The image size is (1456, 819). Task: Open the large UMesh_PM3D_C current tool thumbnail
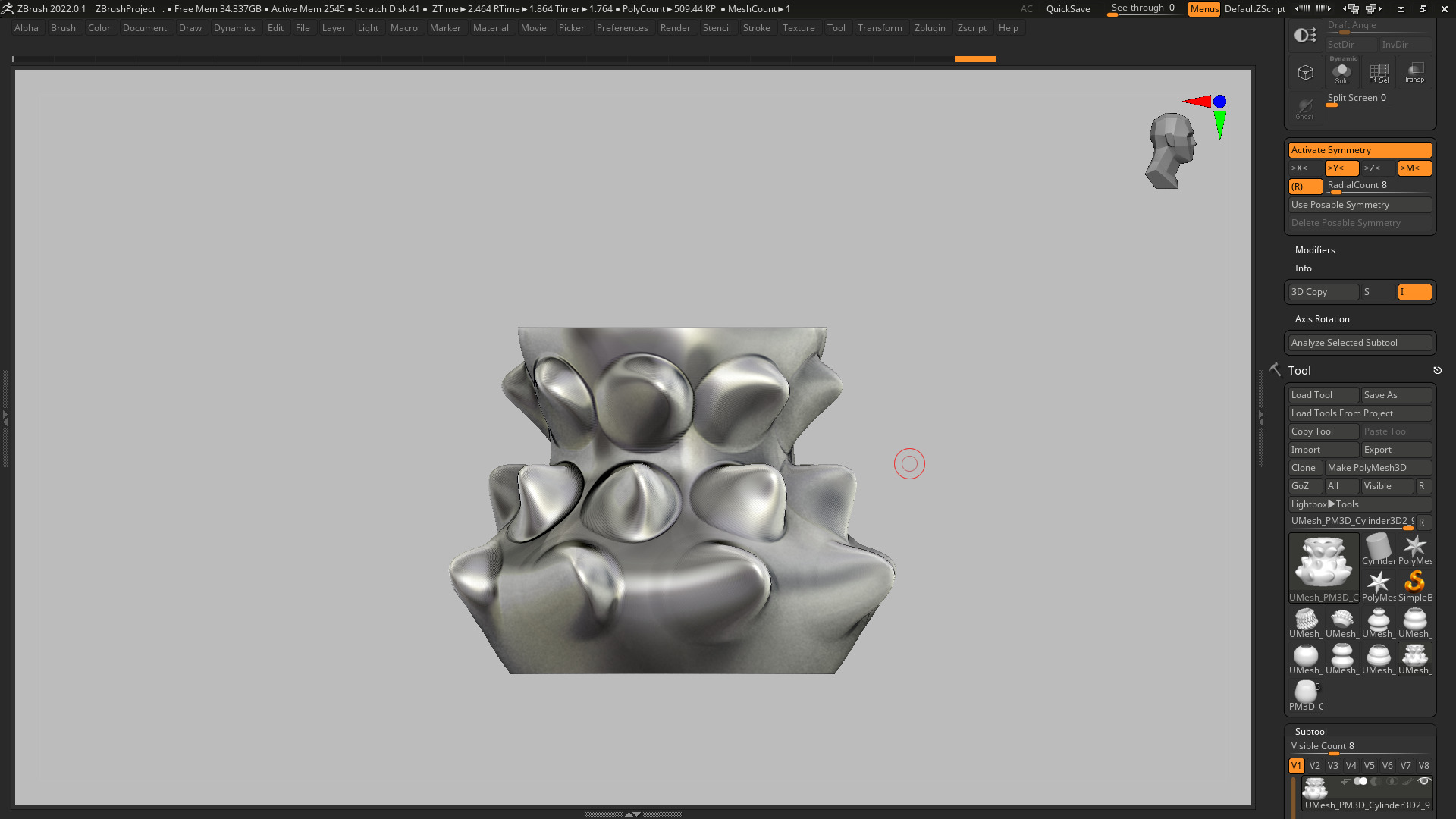[x=1324, y=568]
